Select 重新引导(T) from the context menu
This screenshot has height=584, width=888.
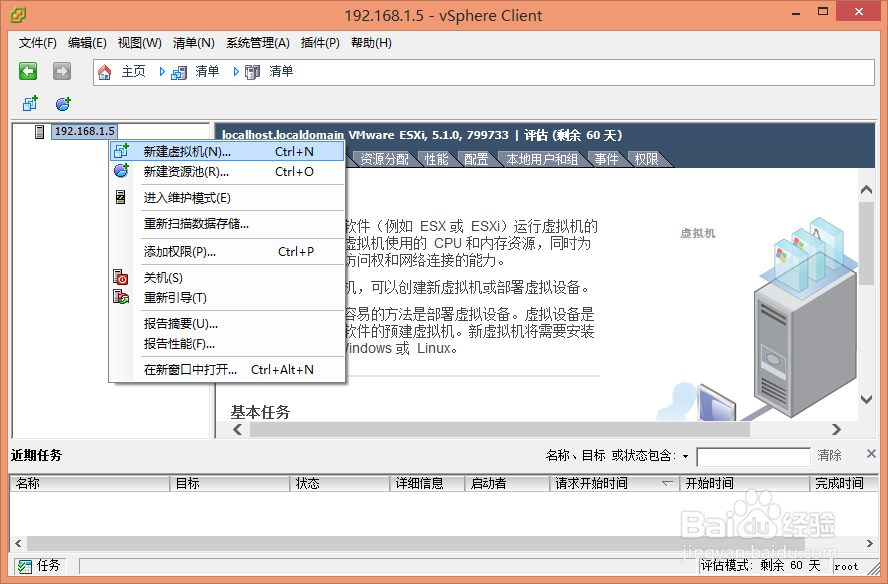pyautogui.click(x=227, y=297)
